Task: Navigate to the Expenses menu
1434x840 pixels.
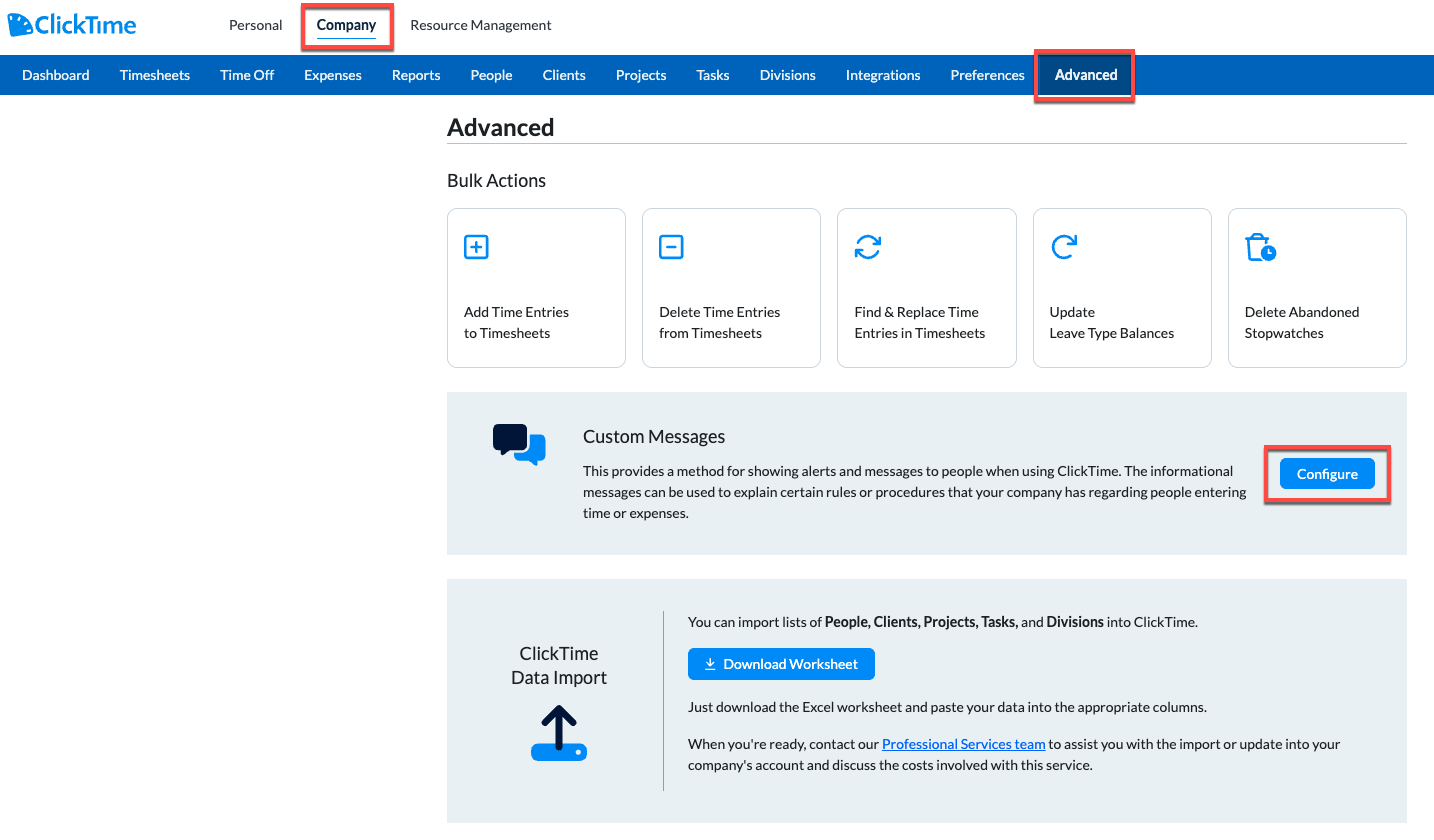Action: click(333, 75)
